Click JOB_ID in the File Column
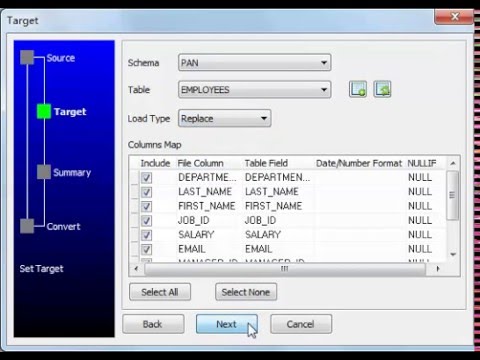 tap(194, 220)
